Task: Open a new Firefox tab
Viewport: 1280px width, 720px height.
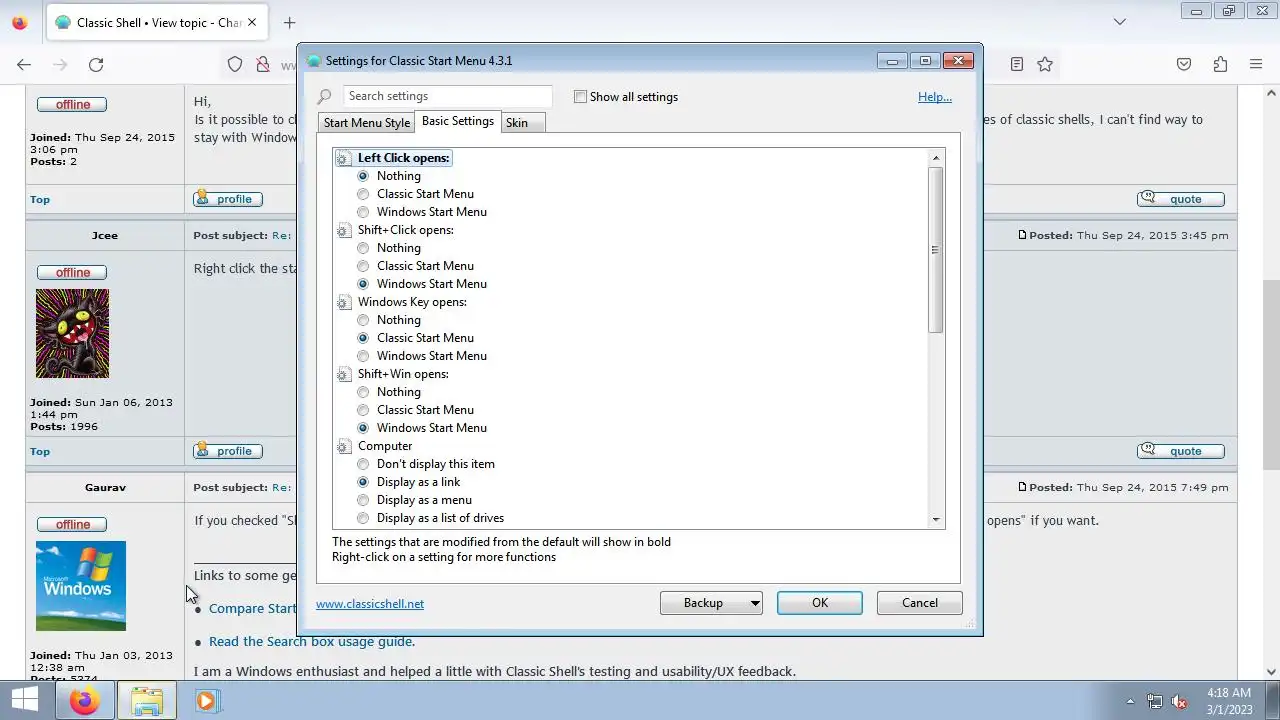Action: [289, 22]
